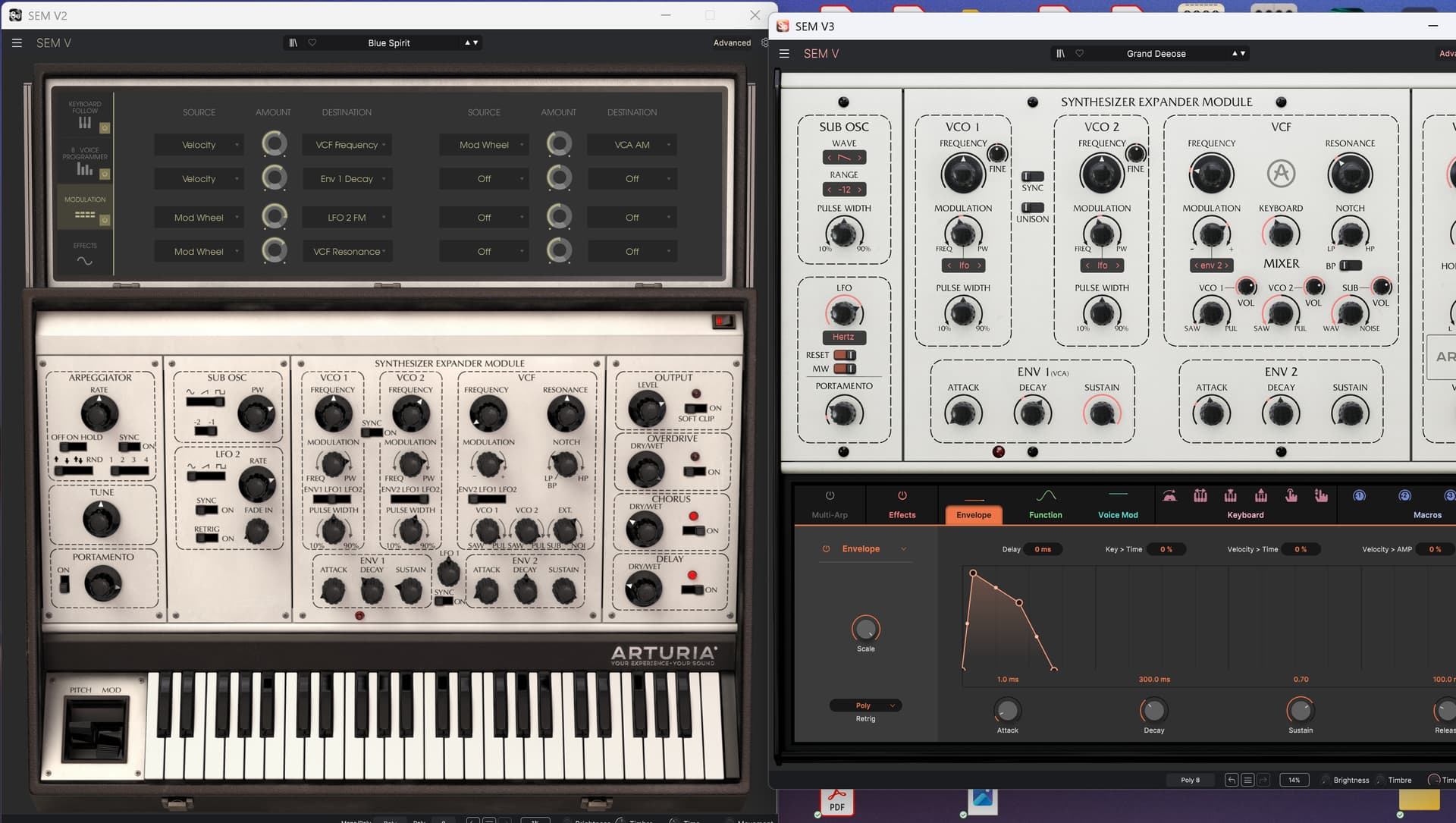
Task: Open the 8 Voice Programmer panel icon
Action: coord(85,169)
